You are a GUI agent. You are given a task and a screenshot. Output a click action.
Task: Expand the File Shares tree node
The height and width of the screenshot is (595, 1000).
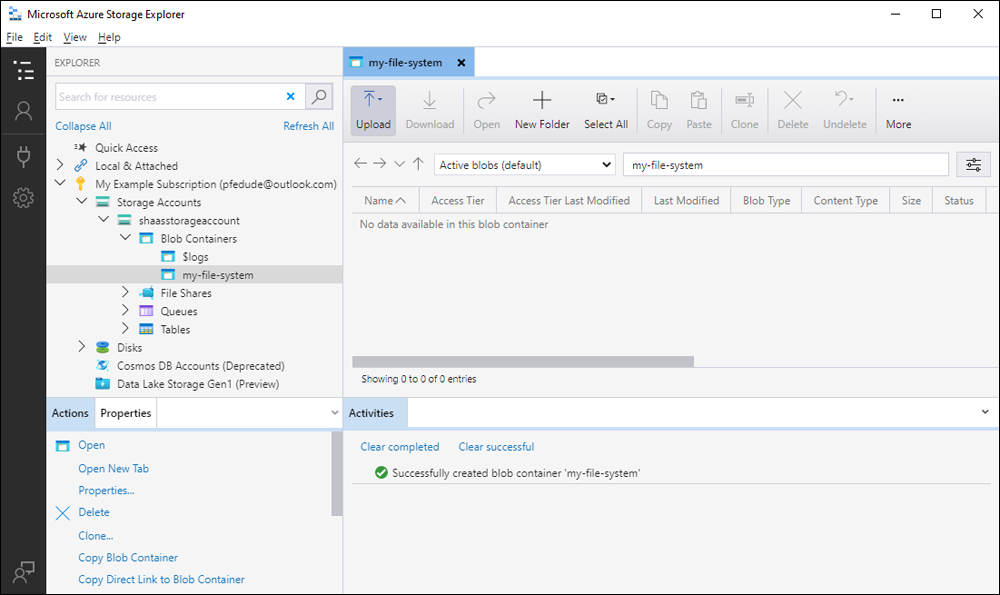(125, 293)
